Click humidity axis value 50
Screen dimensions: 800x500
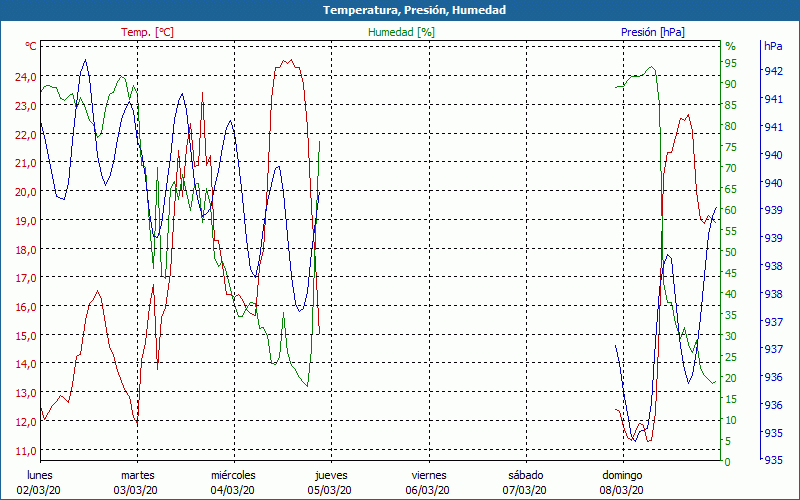point(731,252)
